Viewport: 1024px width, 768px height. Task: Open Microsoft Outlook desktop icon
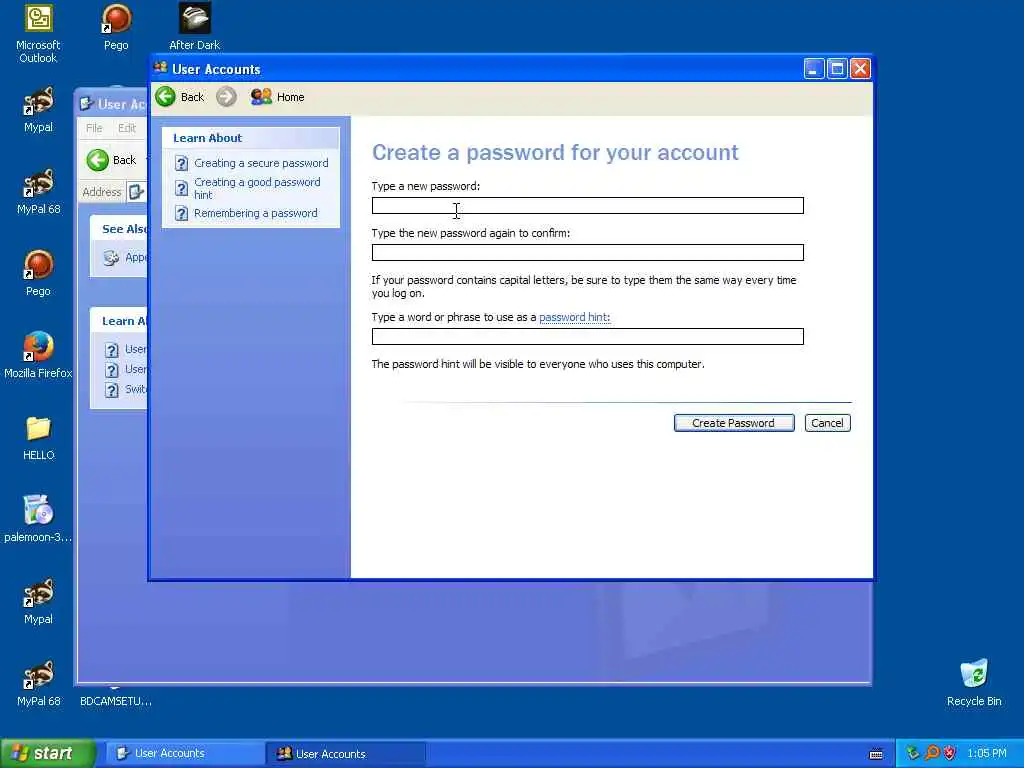pos(39,34)
